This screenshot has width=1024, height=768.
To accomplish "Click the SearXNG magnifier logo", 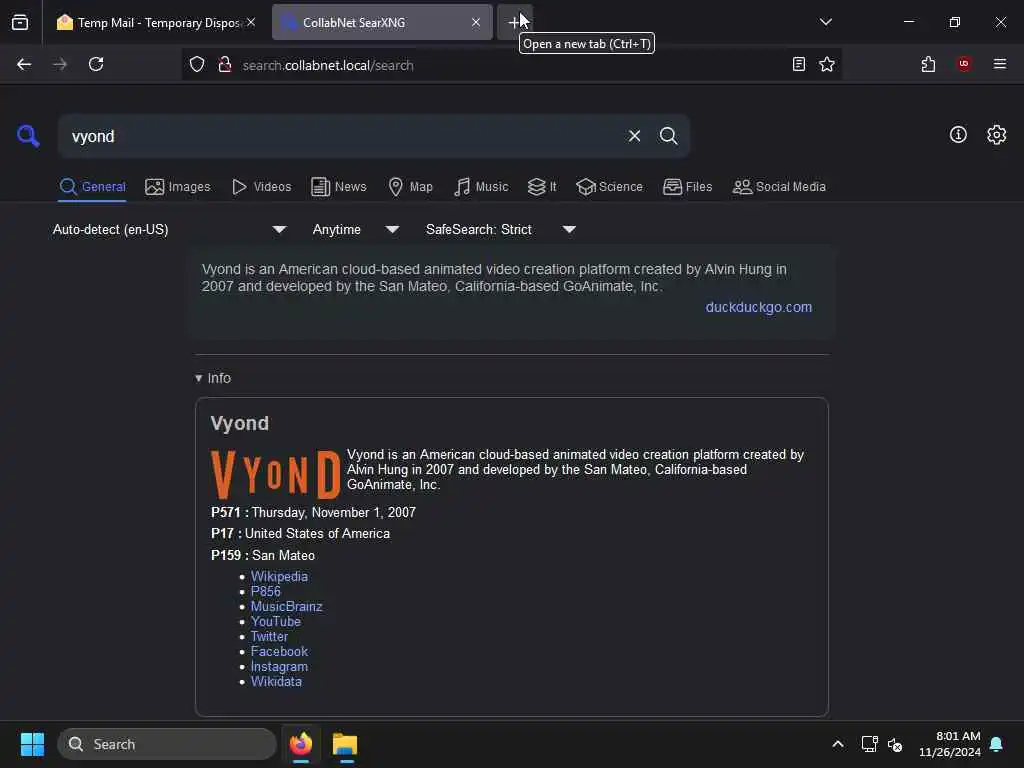I will 28,136.
